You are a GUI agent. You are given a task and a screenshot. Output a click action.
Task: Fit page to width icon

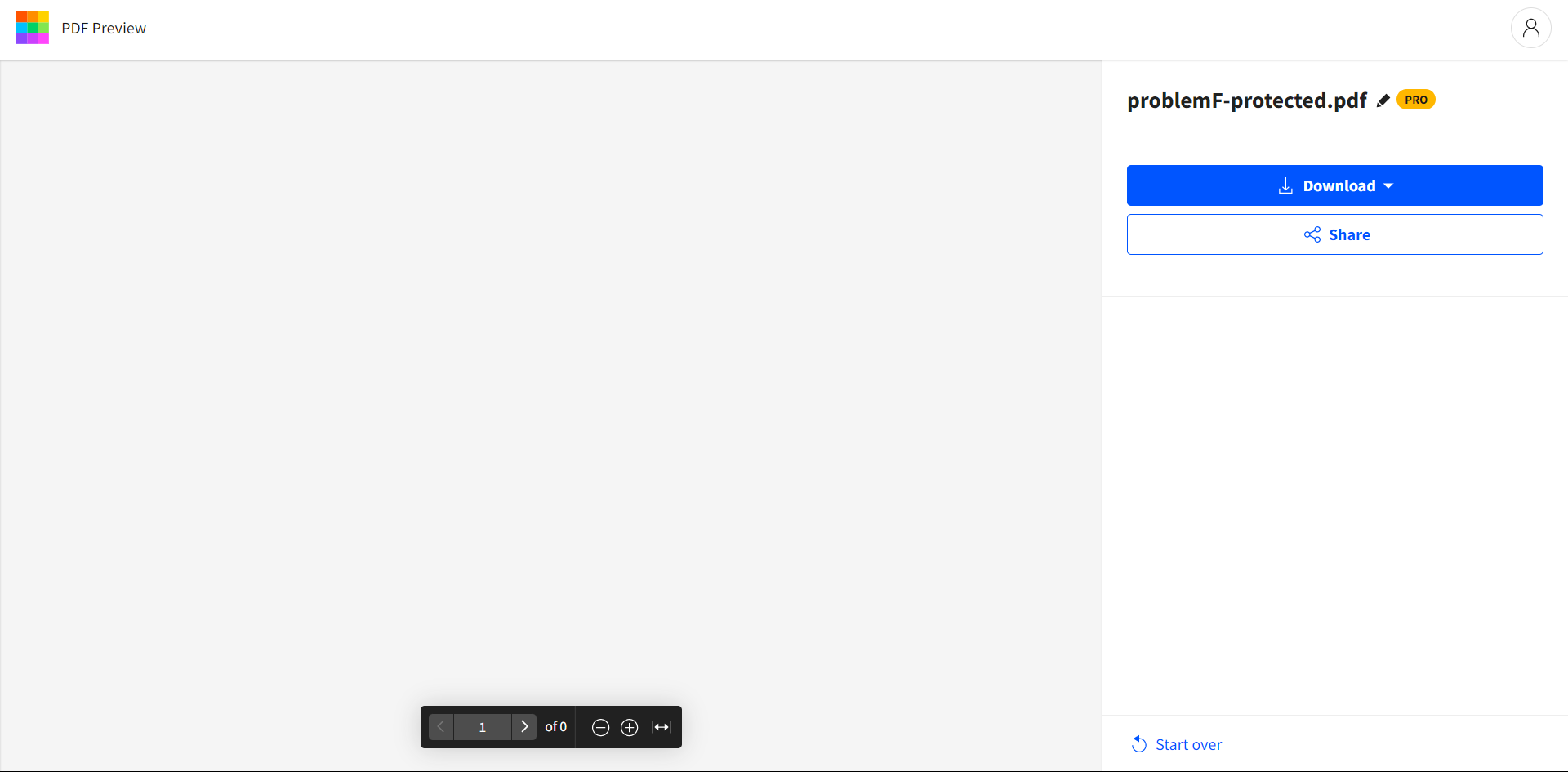661,727
